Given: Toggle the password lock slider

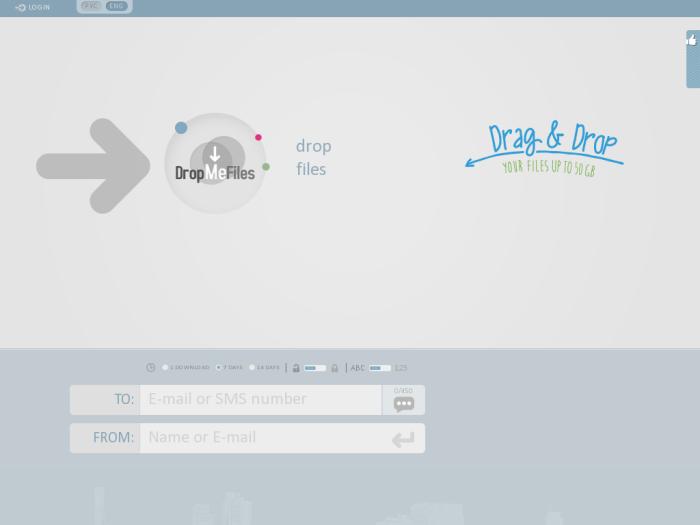Looking at the screenshot, I should [315, 368].
